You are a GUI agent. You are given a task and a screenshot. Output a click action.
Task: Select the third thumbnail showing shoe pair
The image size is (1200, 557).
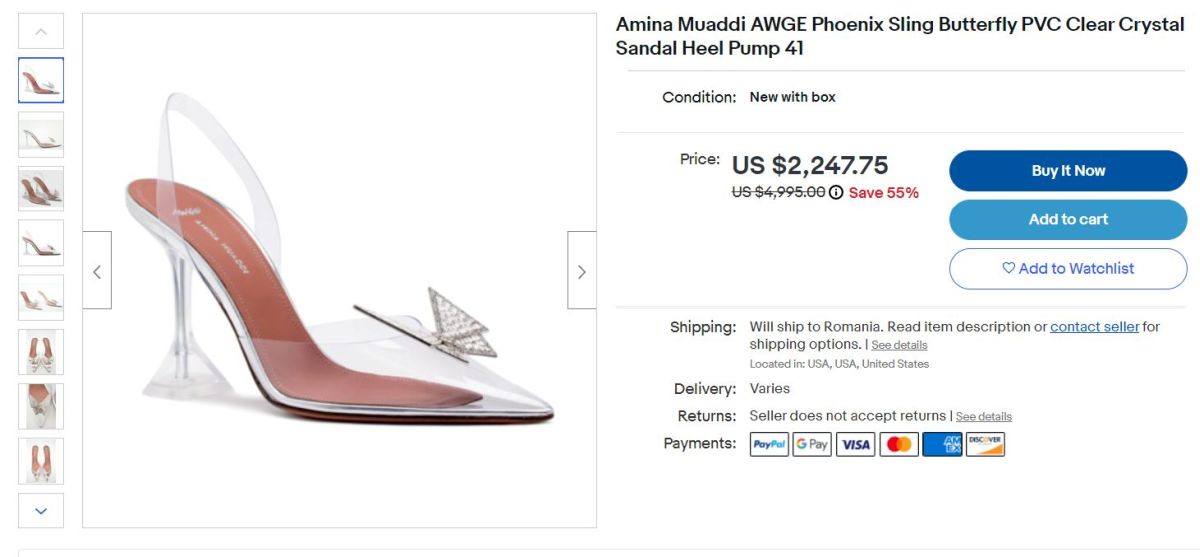pos(41,188)
